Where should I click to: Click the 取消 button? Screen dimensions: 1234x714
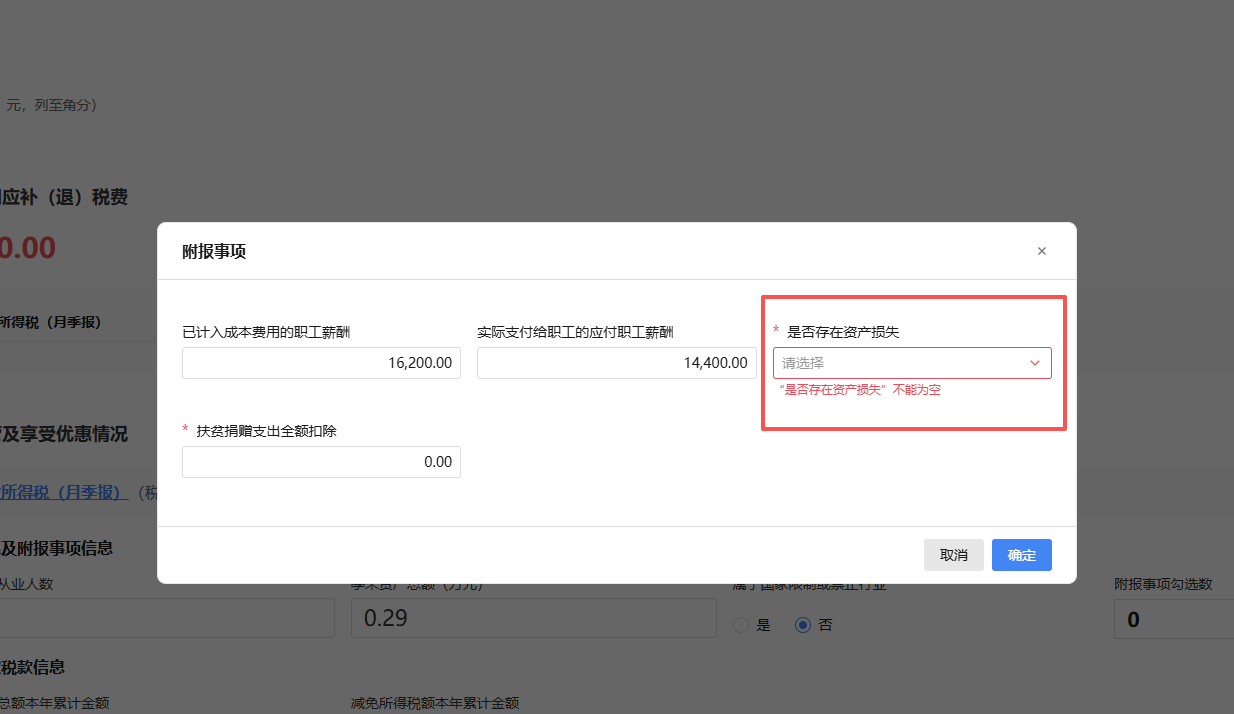(953, 555)
